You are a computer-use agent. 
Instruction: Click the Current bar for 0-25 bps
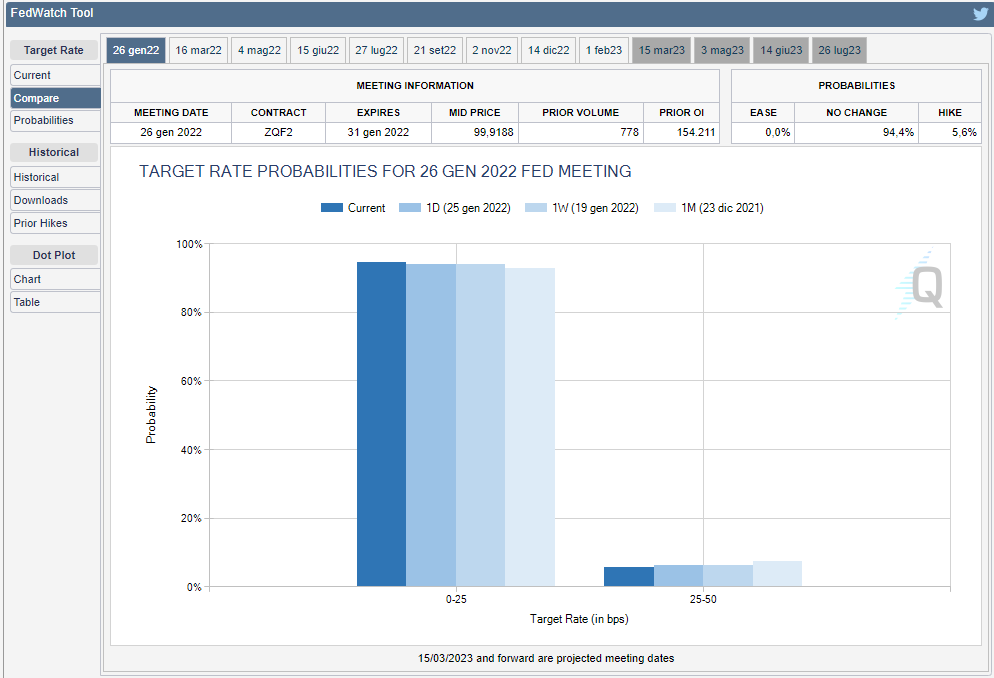pos(382,424)
